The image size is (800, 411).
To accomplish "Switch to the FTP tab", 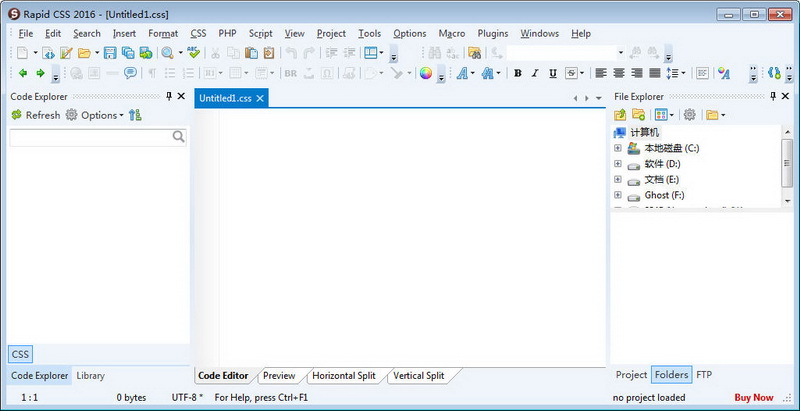I will (704, 375).
